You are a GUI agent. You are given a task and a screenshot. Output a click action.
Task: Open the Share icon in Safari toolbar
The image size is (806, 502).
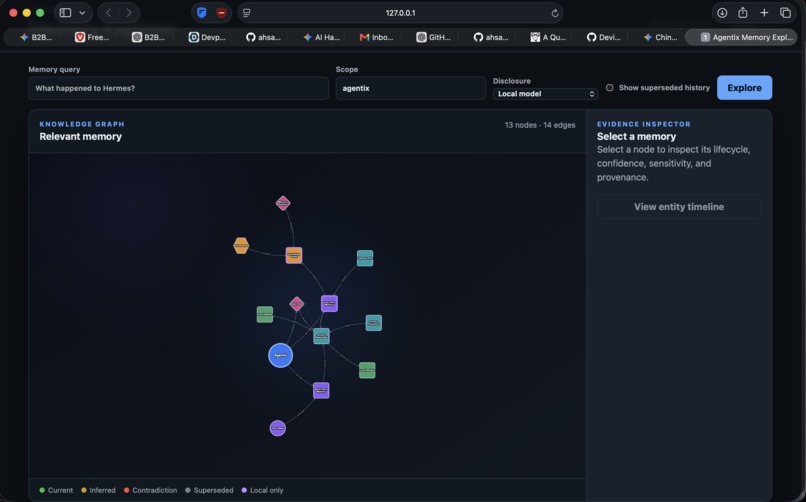coord(743,13)
